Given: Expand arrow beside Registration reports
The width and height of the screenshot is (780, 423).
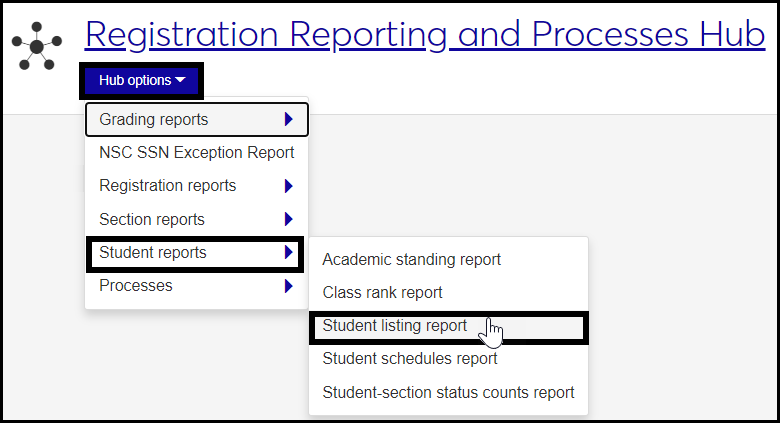Looking at the screenshot, I should coord(288,186).
